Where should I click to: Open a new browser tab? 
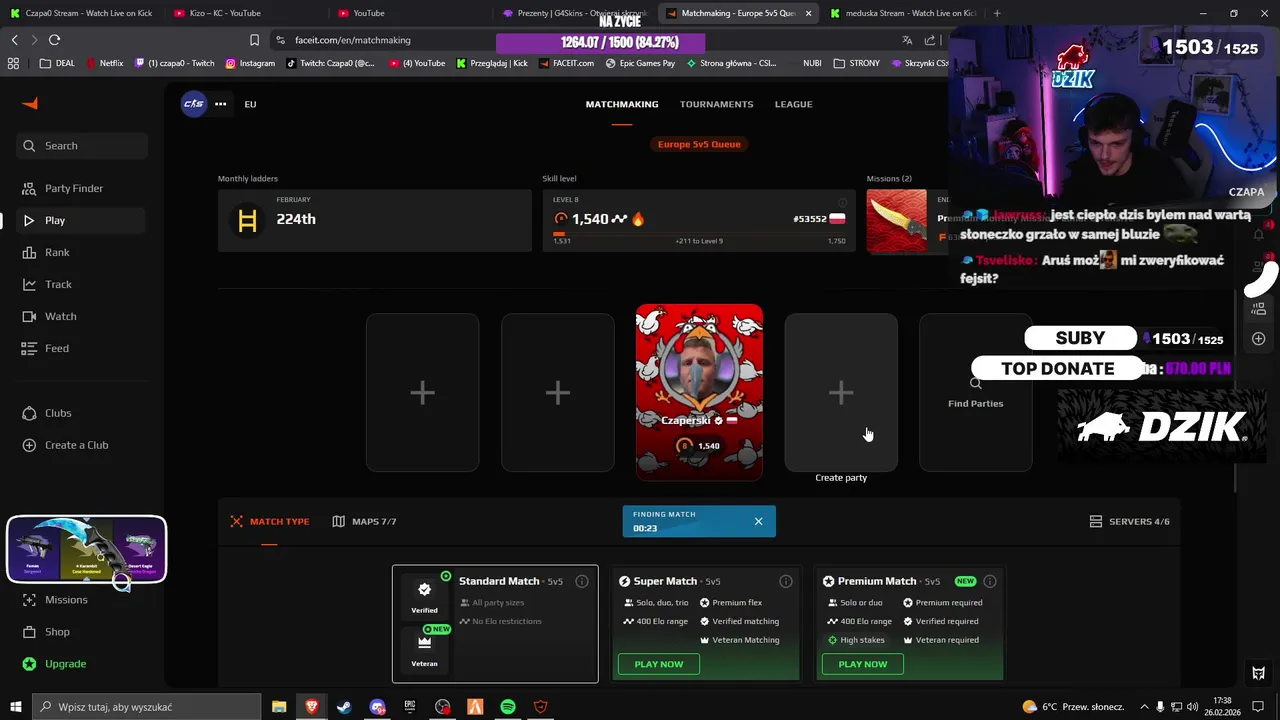click(x=997, y=13)
